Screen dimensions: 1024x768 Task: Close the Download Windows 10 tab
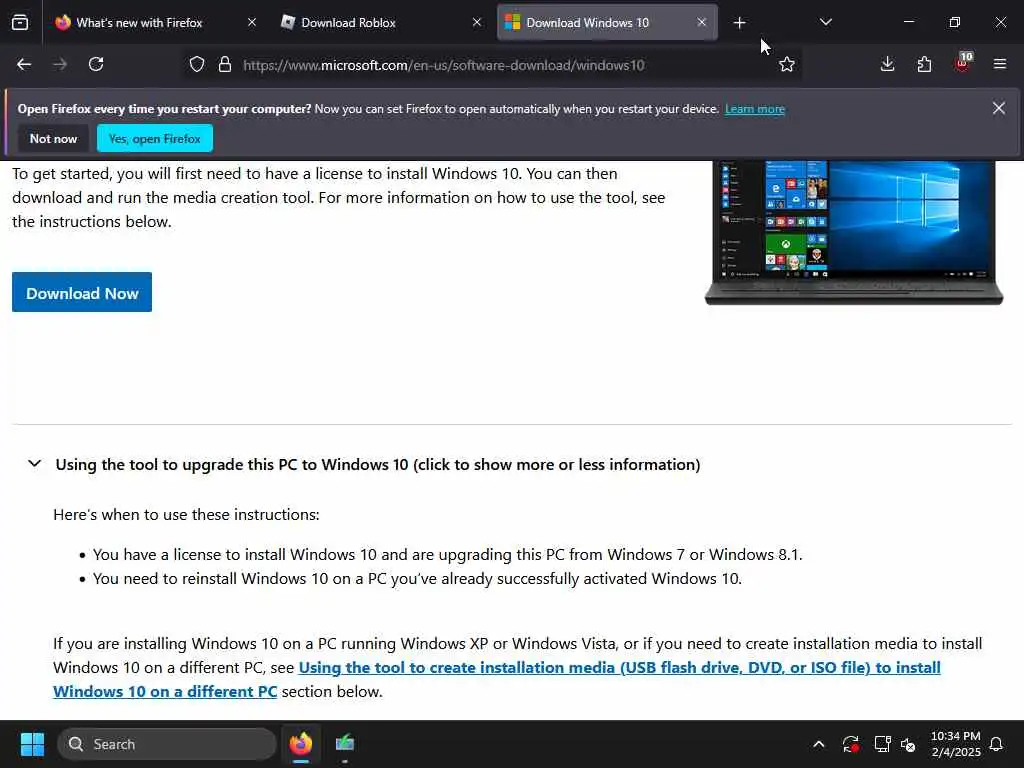[x=701, y=22]
